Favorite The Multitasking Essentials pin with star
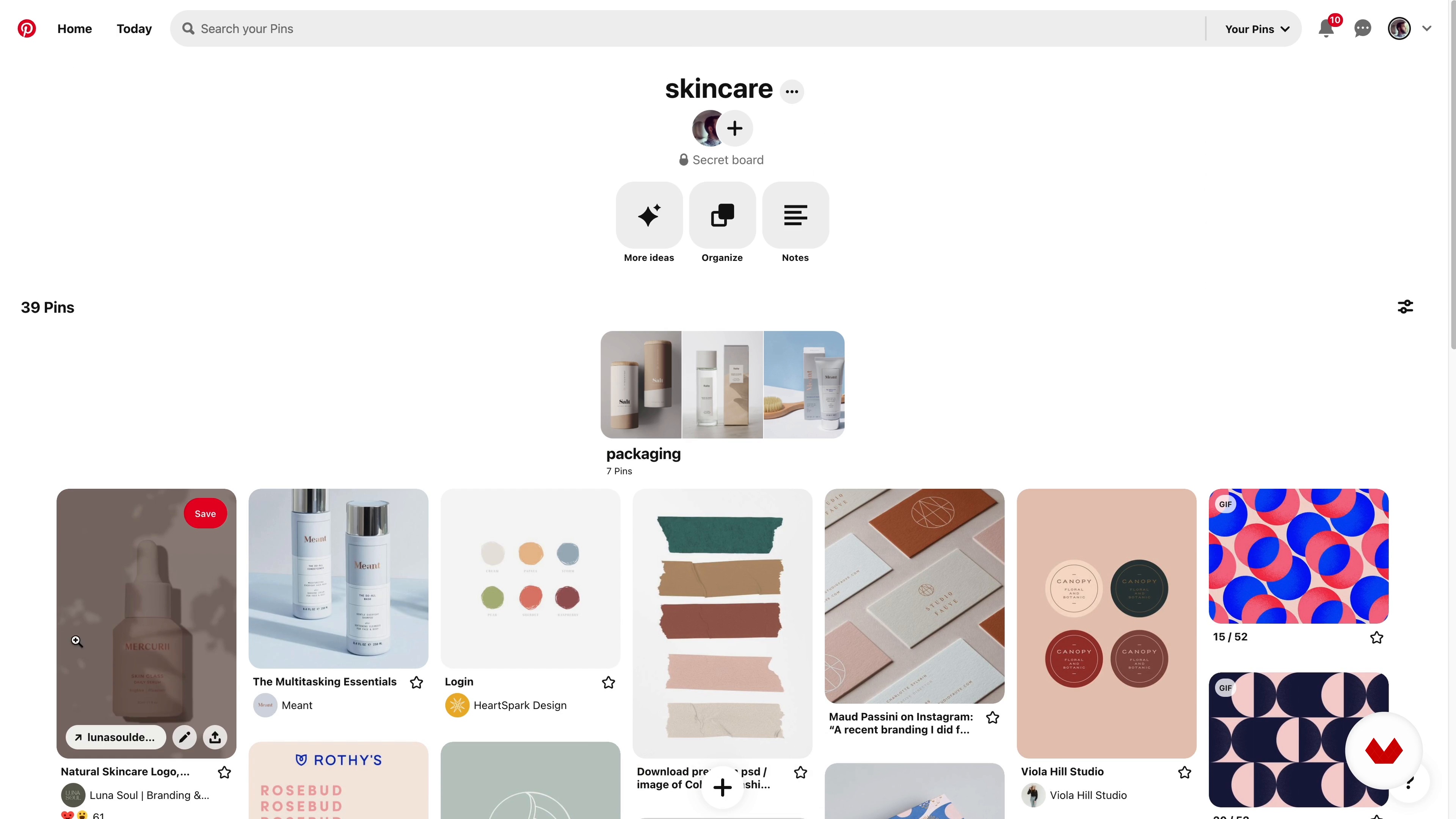This screenshot has height=819, width=1456. (x=417, y=682)
